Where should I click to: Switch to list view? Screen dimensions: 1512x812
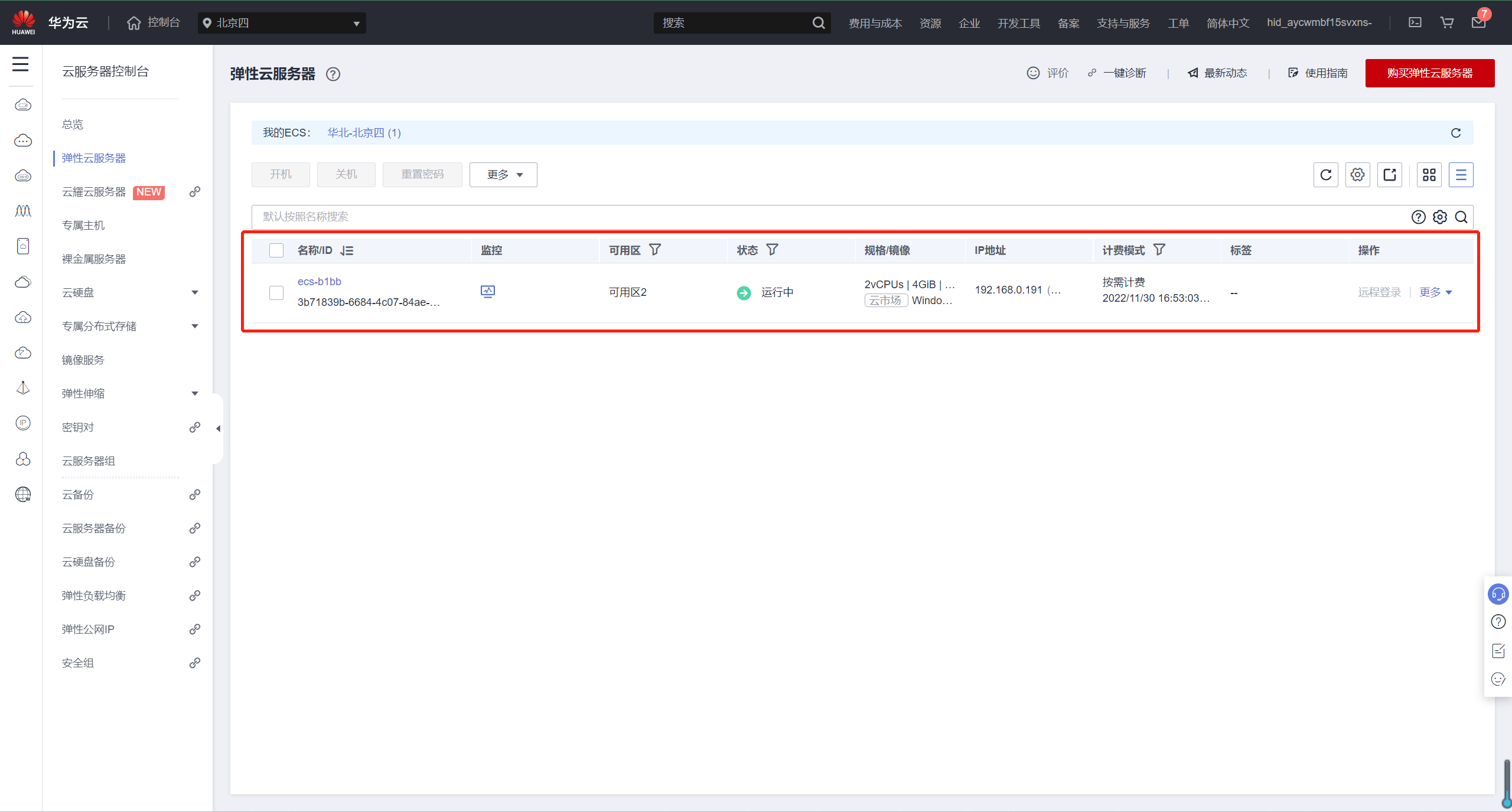click(x=1461, y=175)
